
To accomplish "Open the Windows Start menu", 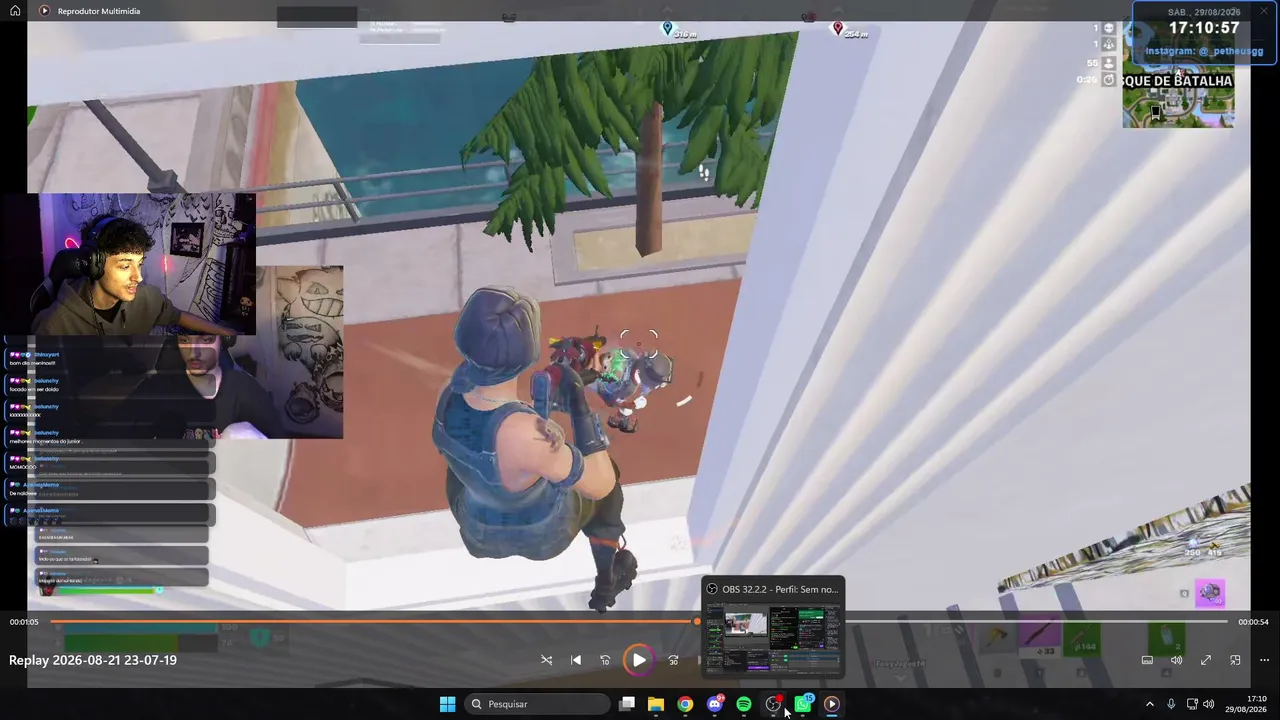I will pyautogui.click(x=447, y=704).
